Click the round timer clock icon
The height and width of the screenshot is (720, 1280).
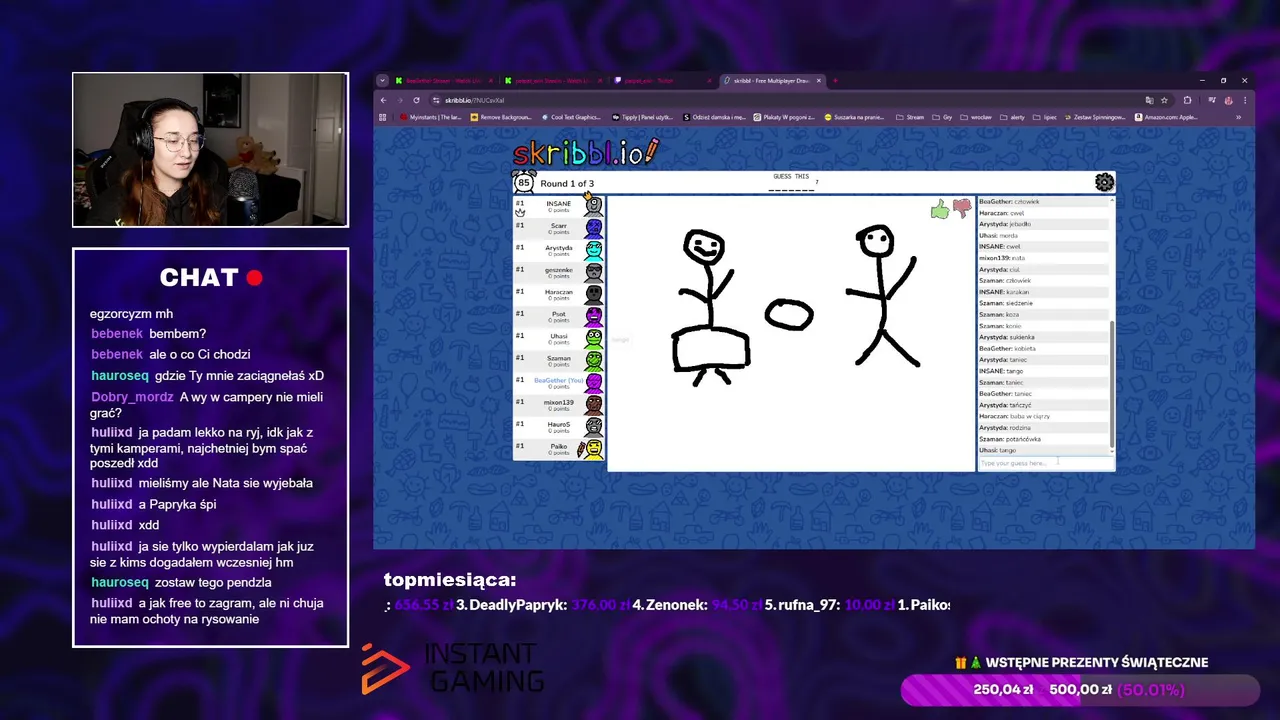(x=523, y=183)
